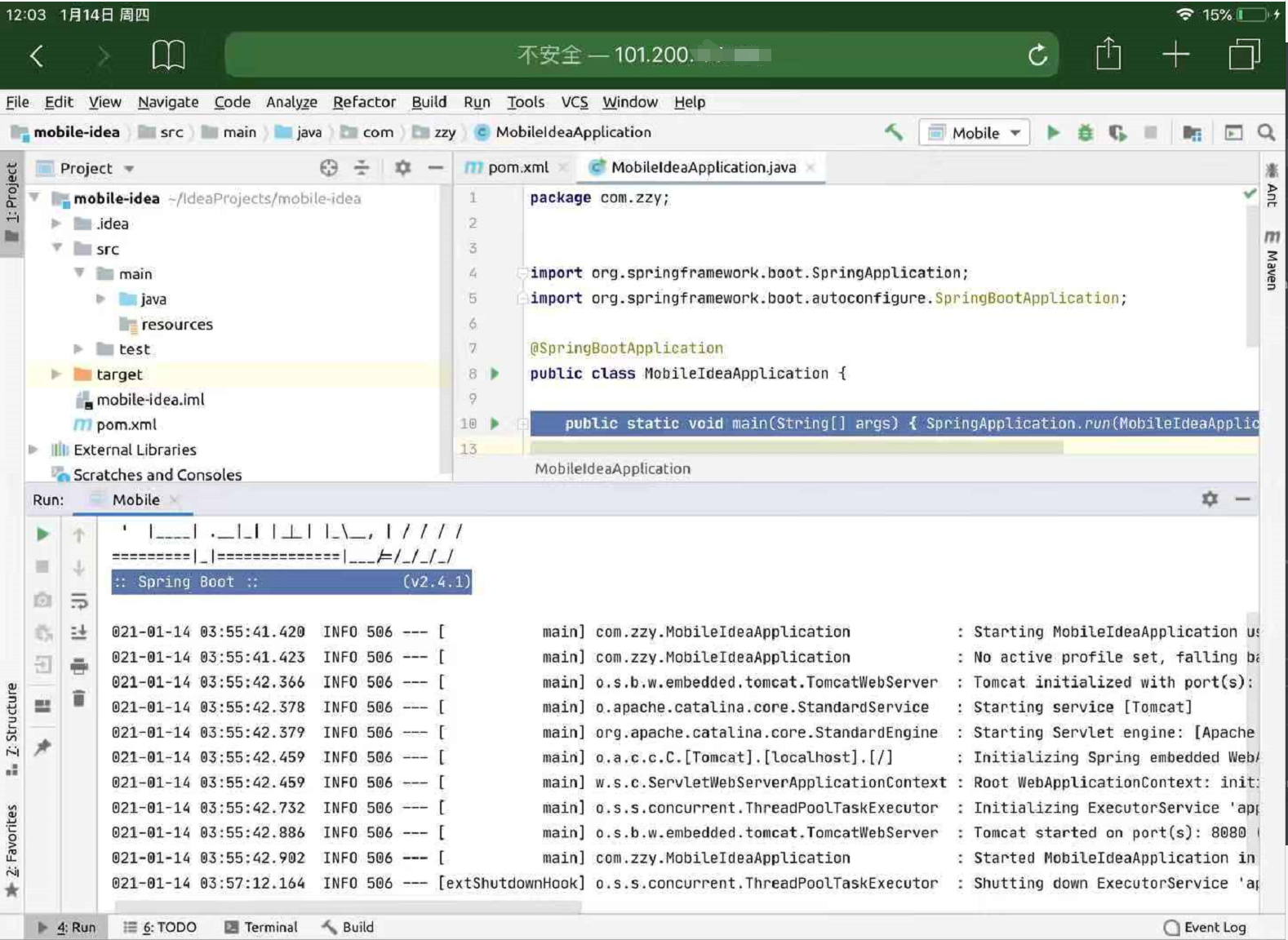Open the Build tool window

point(348,927)
